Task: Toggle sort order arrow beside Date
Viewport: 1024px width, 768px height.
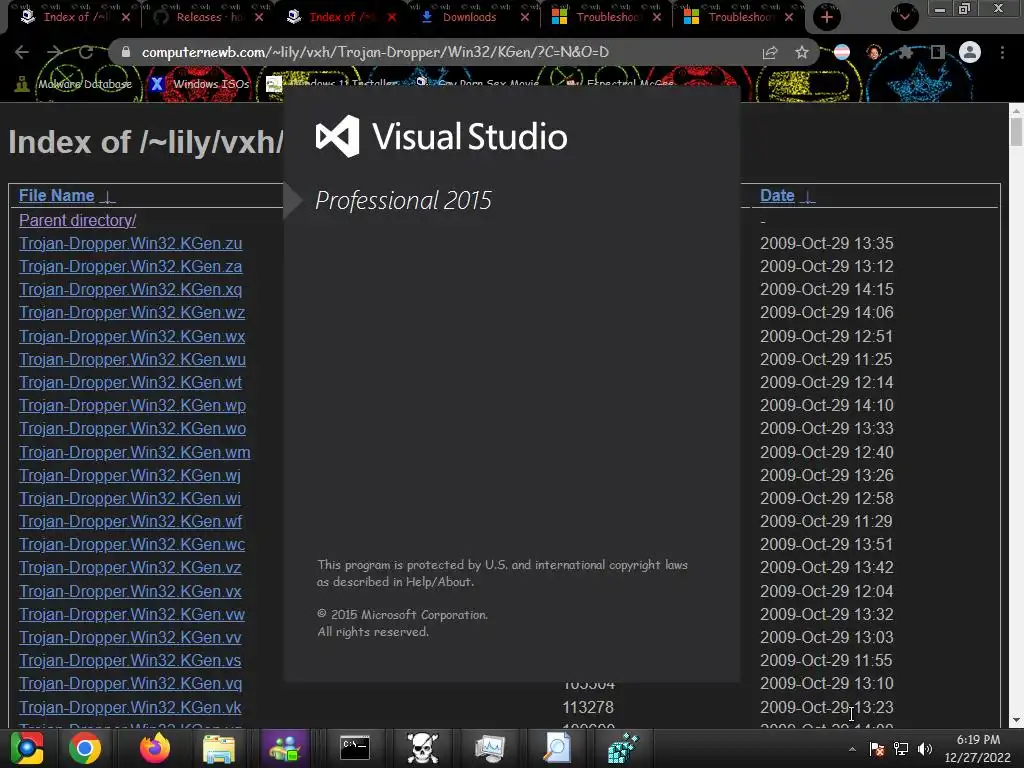Action: (x=807, y=196)
